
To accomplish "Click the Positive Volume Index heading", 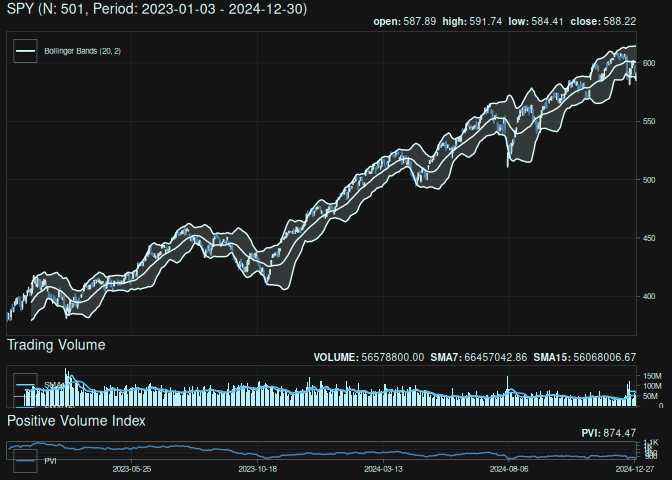I will 76,421.
